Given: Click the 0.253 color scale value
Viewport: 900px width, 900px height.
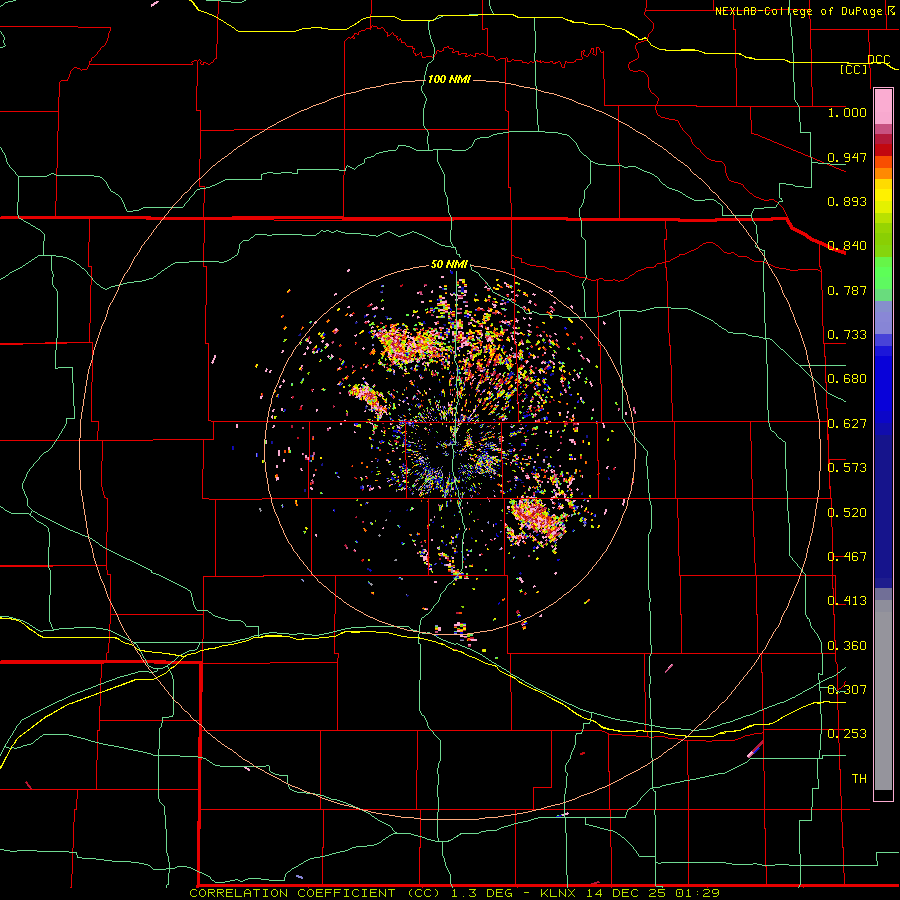Looking at the screenshot, I should tap(847, 734).
